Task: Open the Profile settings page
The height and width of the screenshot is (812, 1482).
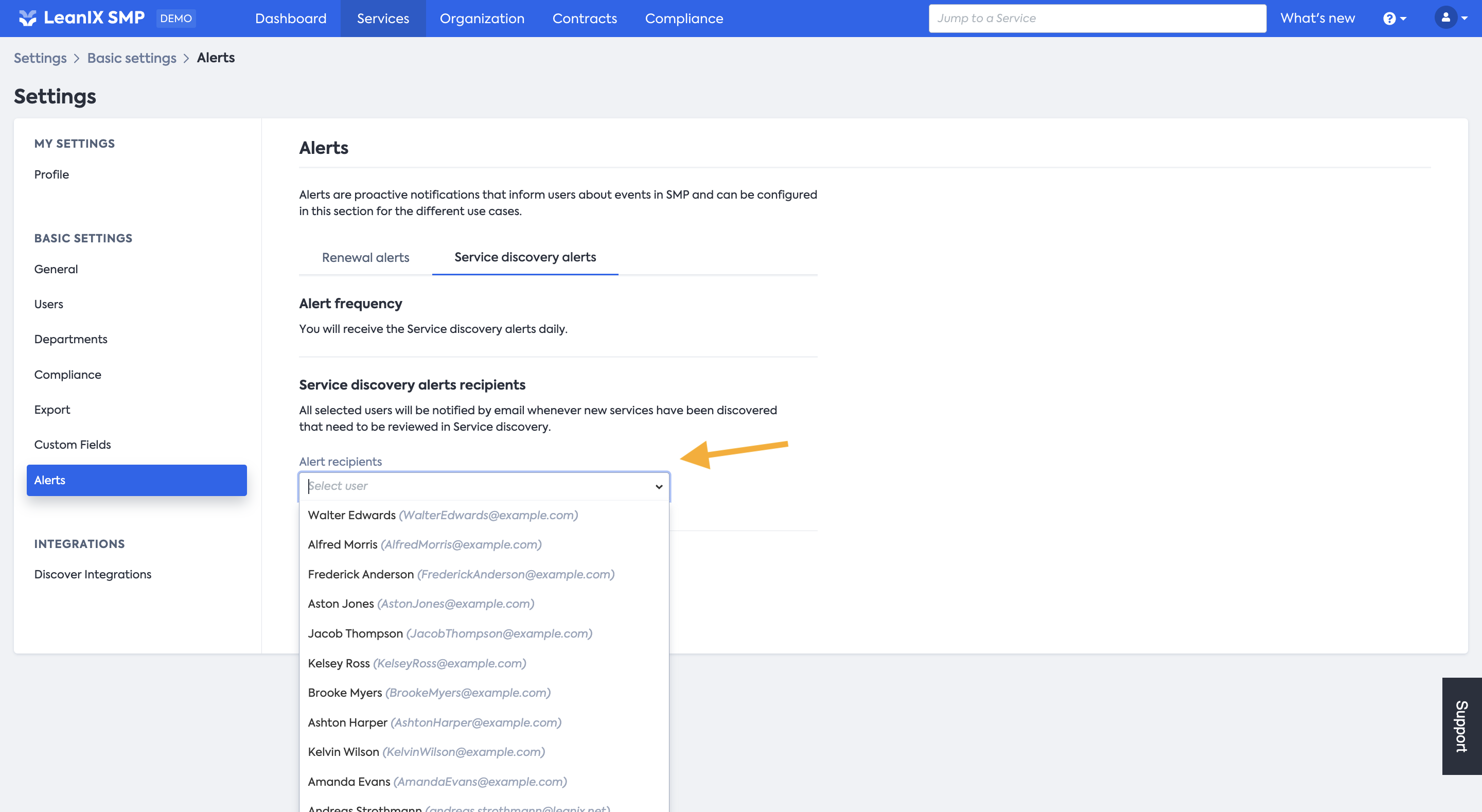Action: click(51, 174)
